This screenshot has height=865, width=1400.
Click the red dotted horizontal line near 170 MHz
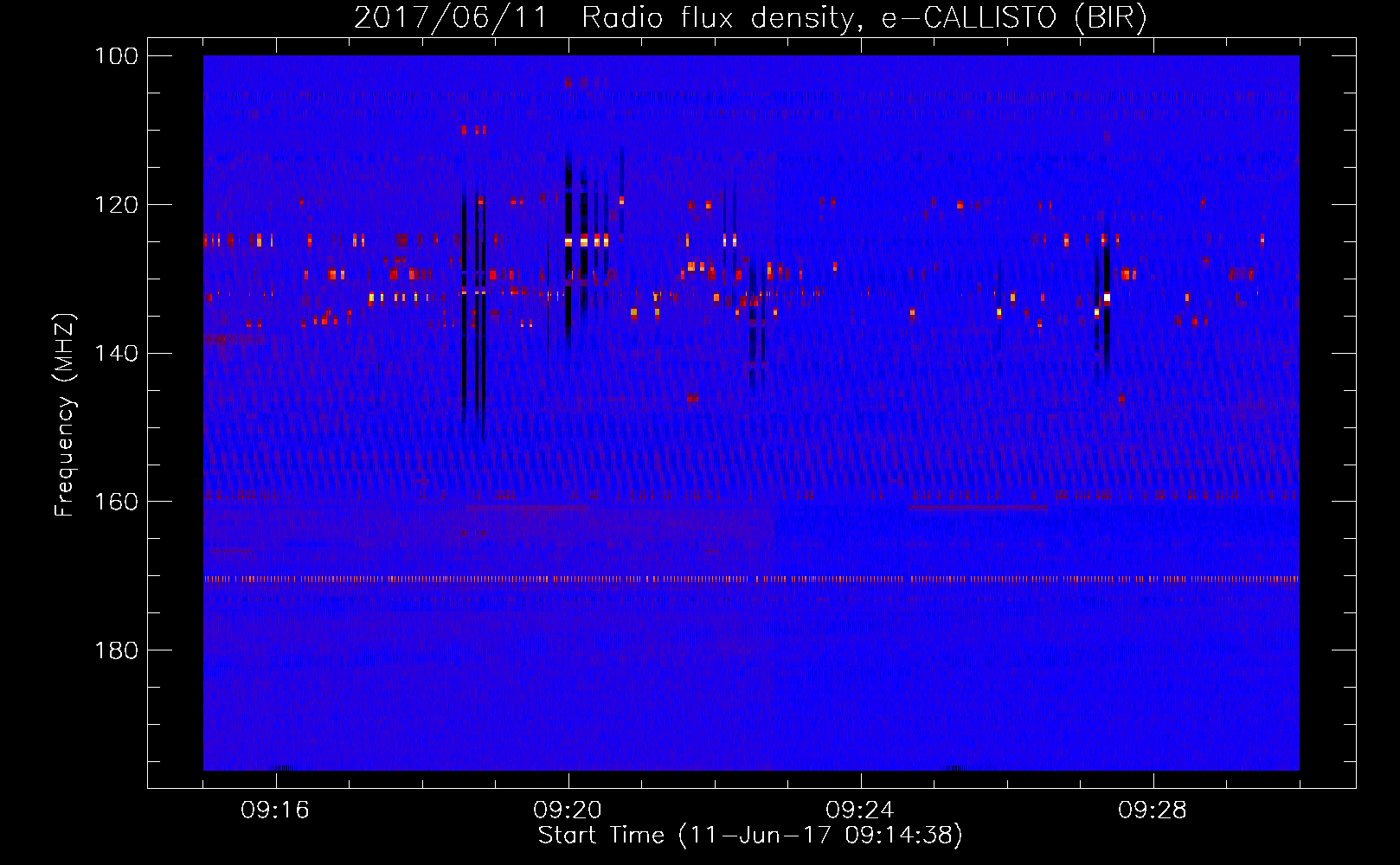click(751, 579)
